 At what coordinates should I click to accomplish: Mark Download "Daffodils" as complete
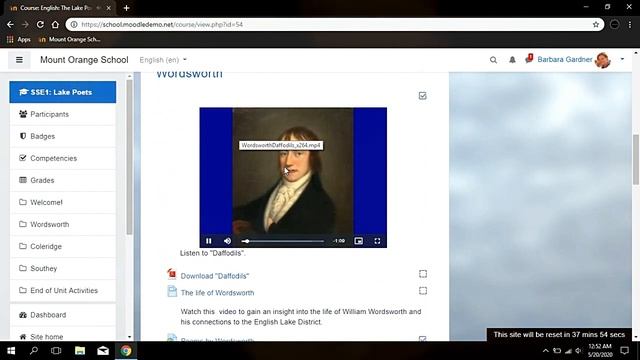(423, 274)
